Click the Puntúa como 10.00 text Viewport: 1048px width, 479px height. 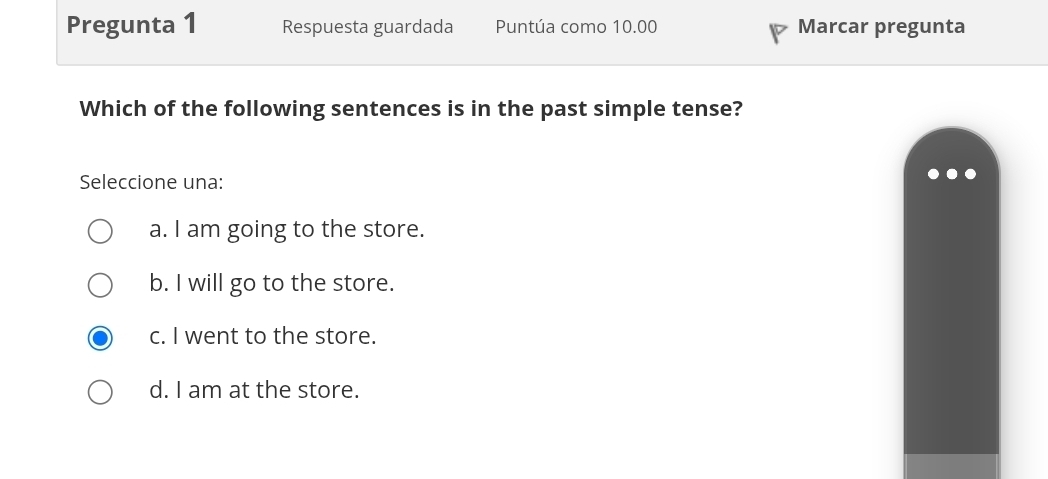[x=576, y=27]
